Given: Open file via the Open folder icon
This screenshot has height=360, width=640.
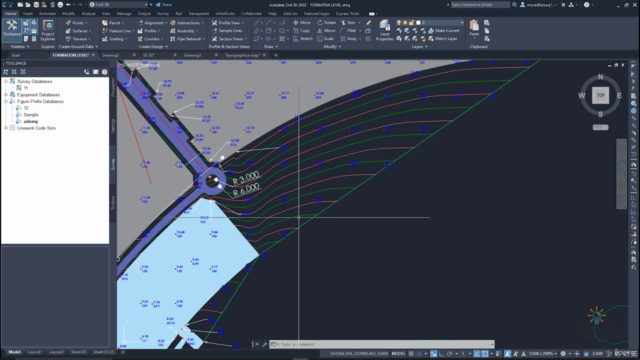Looking at the screenshot, I should point(28,4).
